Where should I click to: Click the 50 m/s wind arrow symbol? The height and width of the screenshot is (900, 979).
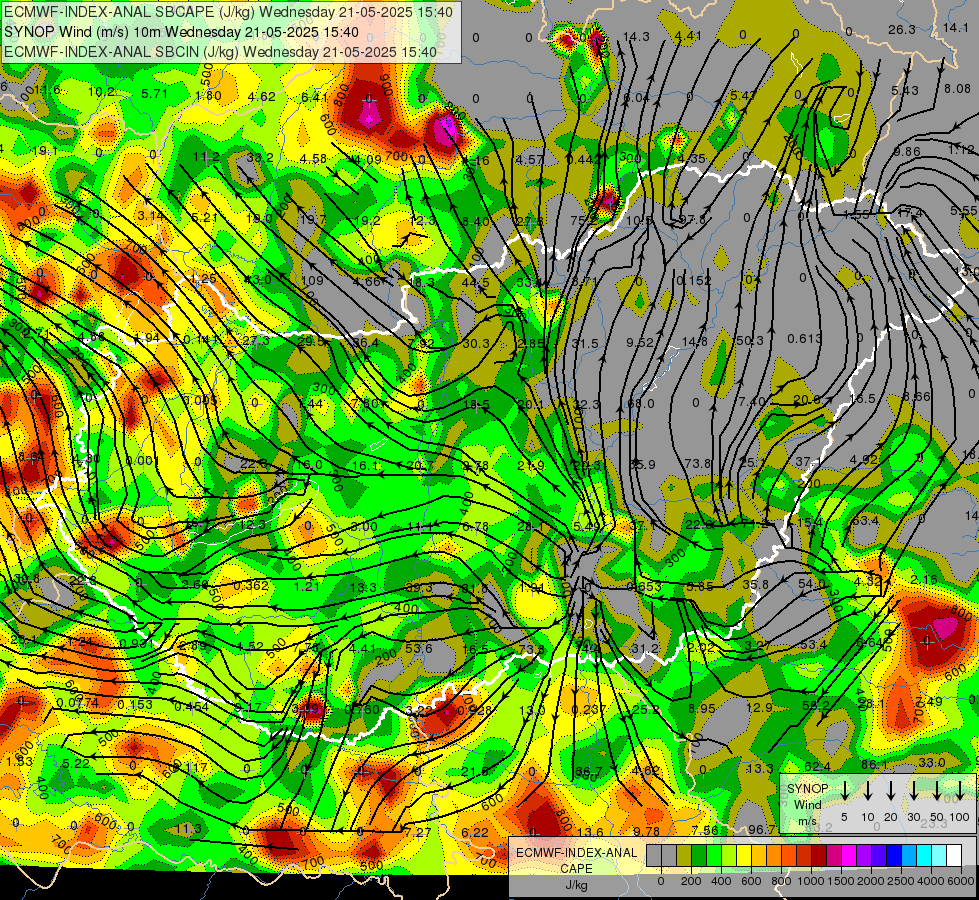[x=937, y=791]
